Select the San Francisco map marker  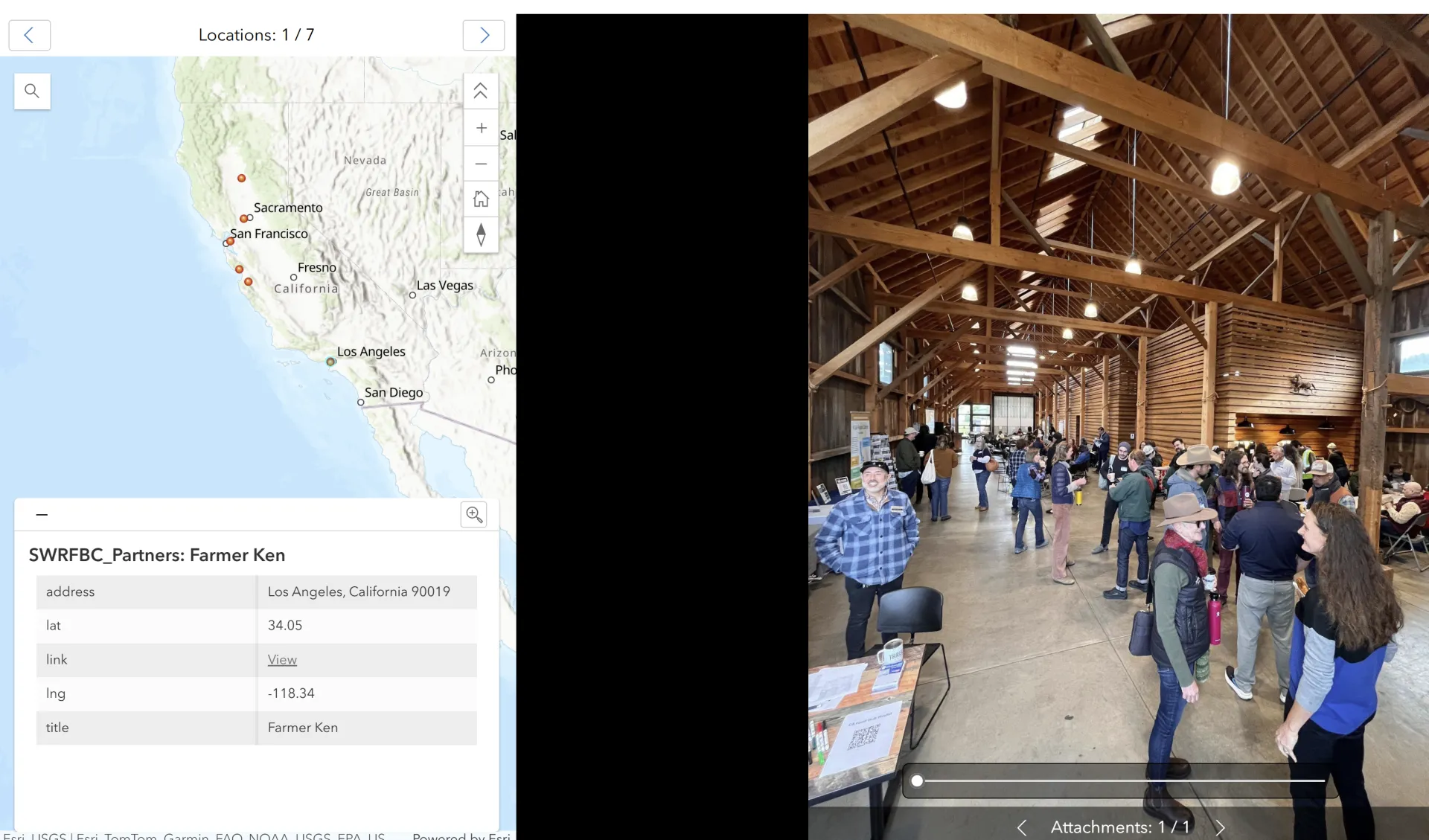tap(230, 241)
